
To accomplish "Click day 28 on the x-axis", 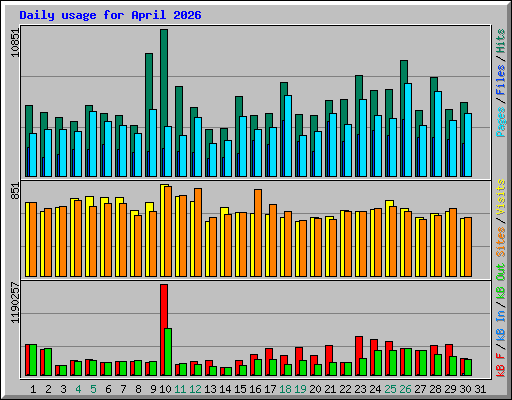I will pyautogui.click(x=435, y=389).
